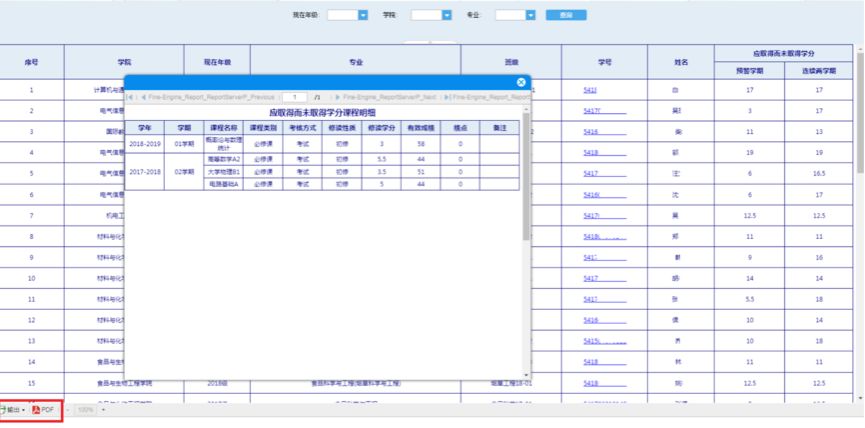
Task: Go to previous page in popup toolbar
Action: 208,97
